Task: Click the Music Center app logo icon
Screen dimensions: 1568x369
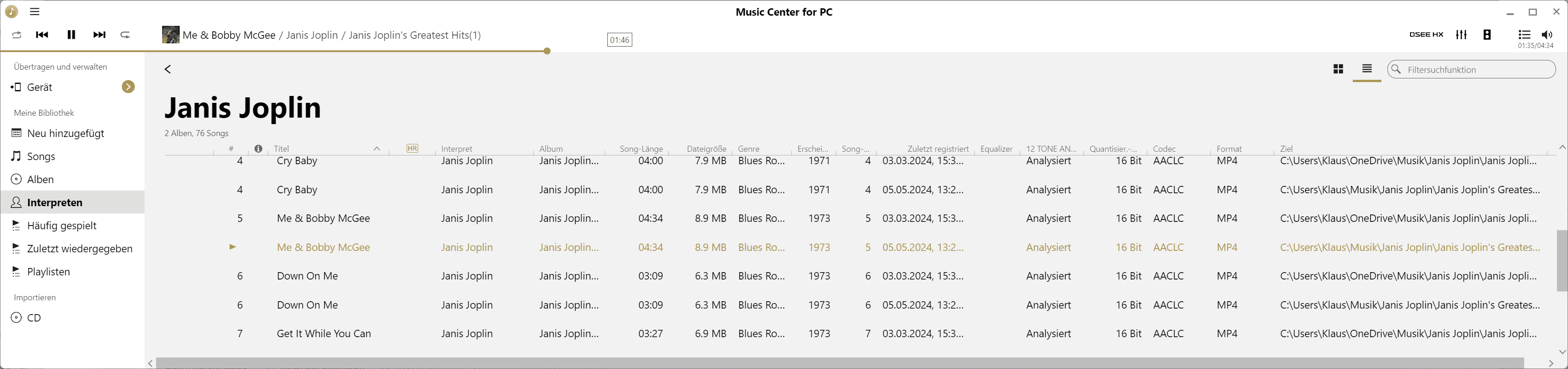Action: pyautogui.click(x=12, y=12)
